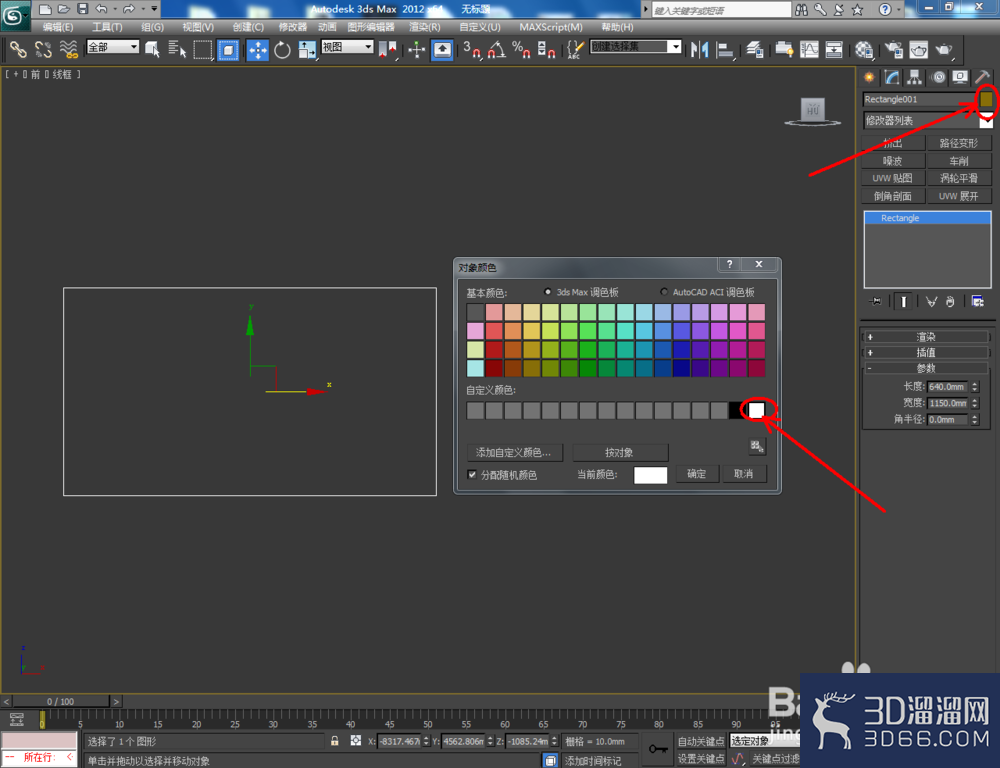Click the Pin Stack icon
This screenshot has height=768, width=1000.
[x=876, y=301]
